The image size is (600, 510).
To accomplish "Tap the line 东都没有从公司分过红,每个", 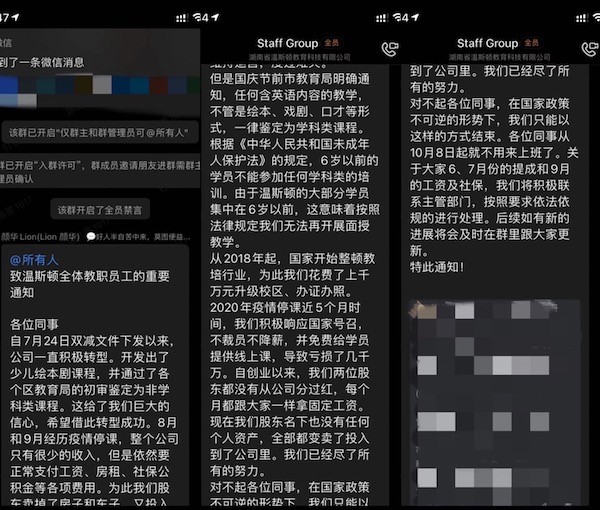I will [290, 389].
